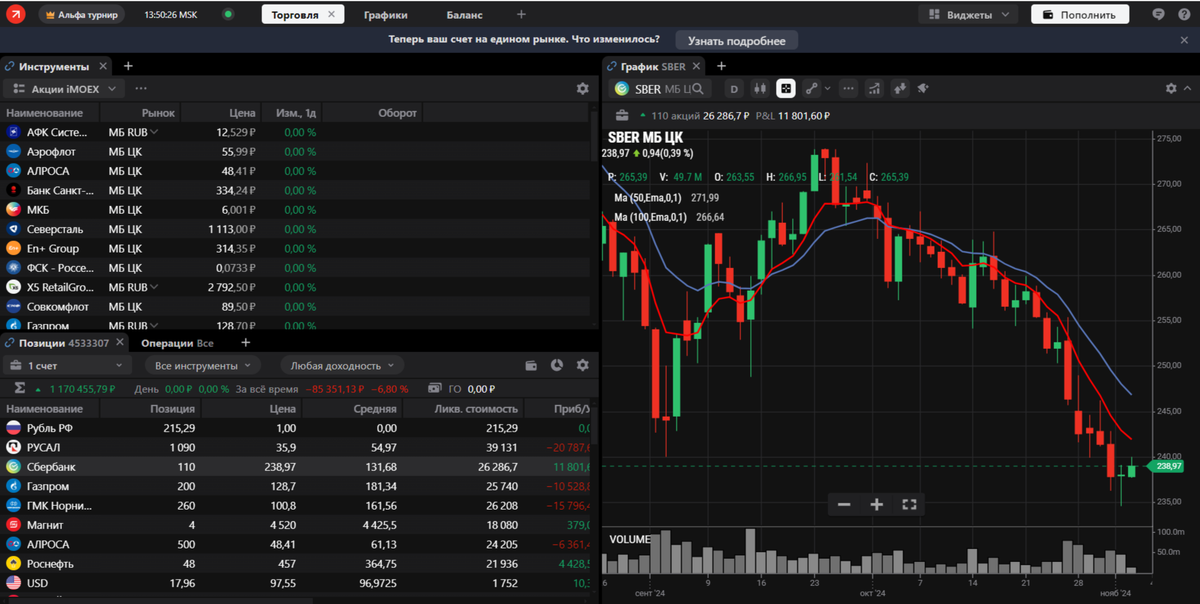Select the Торговля workspace tab

coord(294,15)
